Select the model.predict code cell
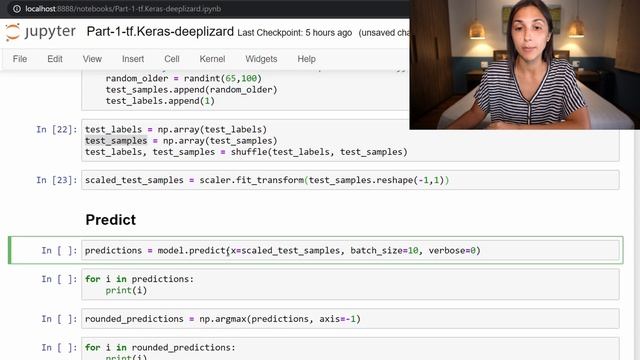640x360 pixels. 350,250
